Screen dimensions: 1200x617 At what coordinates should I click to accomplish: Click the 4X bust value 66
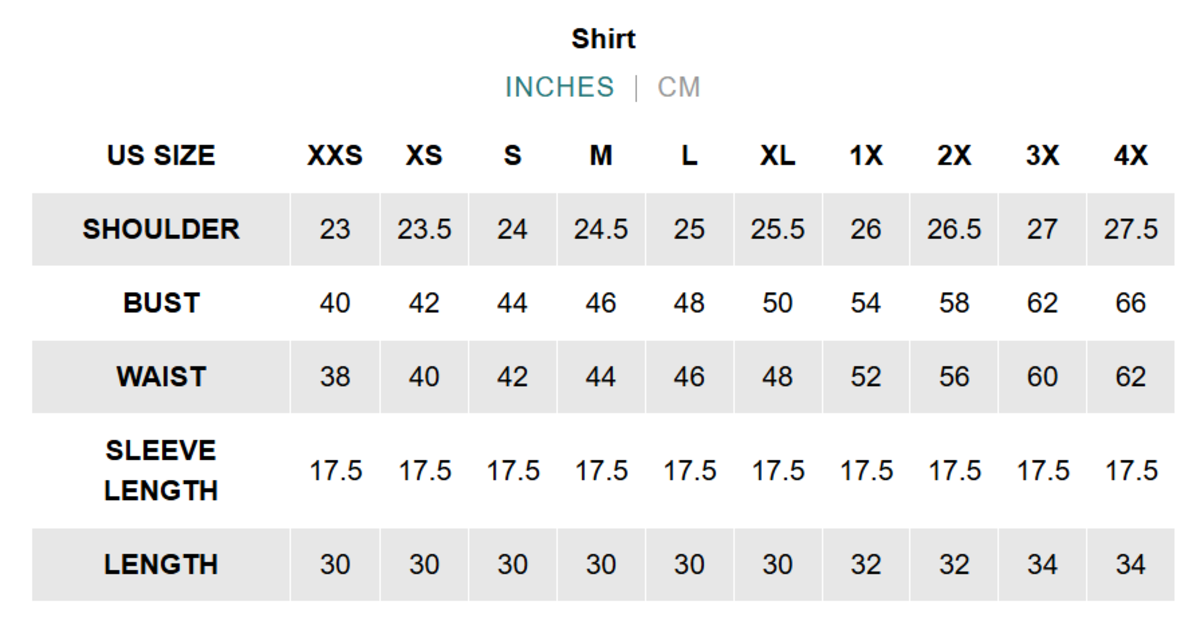[x=1131, y=303]
